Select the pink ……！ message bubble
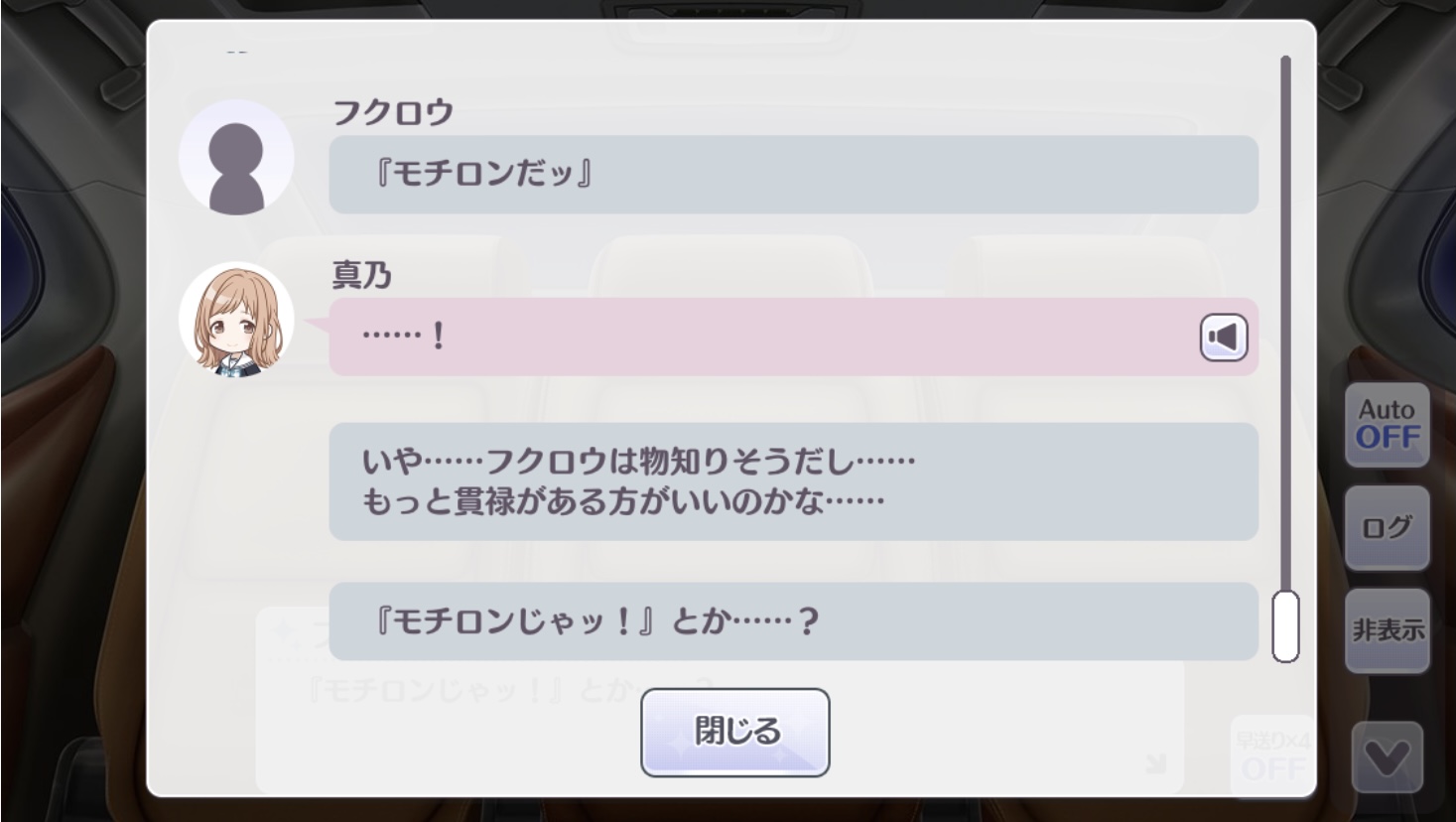Viewport: 1456px width, 822px height. pos(754,337)
